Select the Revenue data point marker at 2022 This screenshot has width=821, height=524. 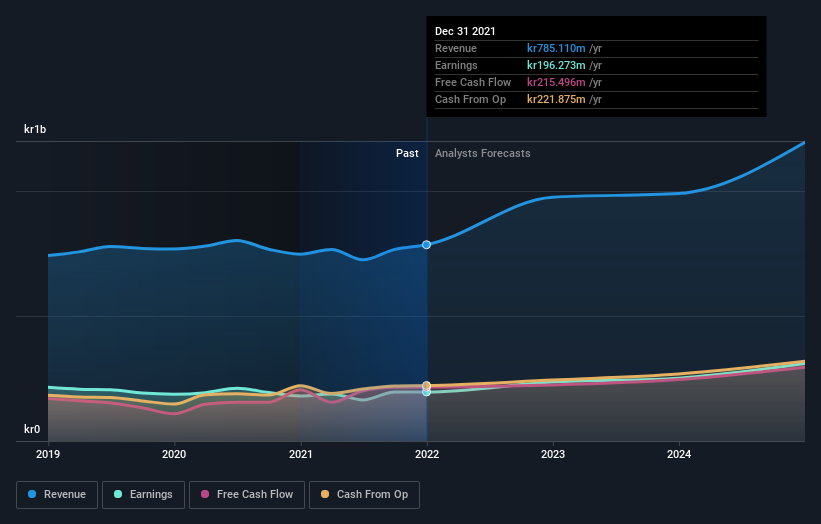(427, 244)
